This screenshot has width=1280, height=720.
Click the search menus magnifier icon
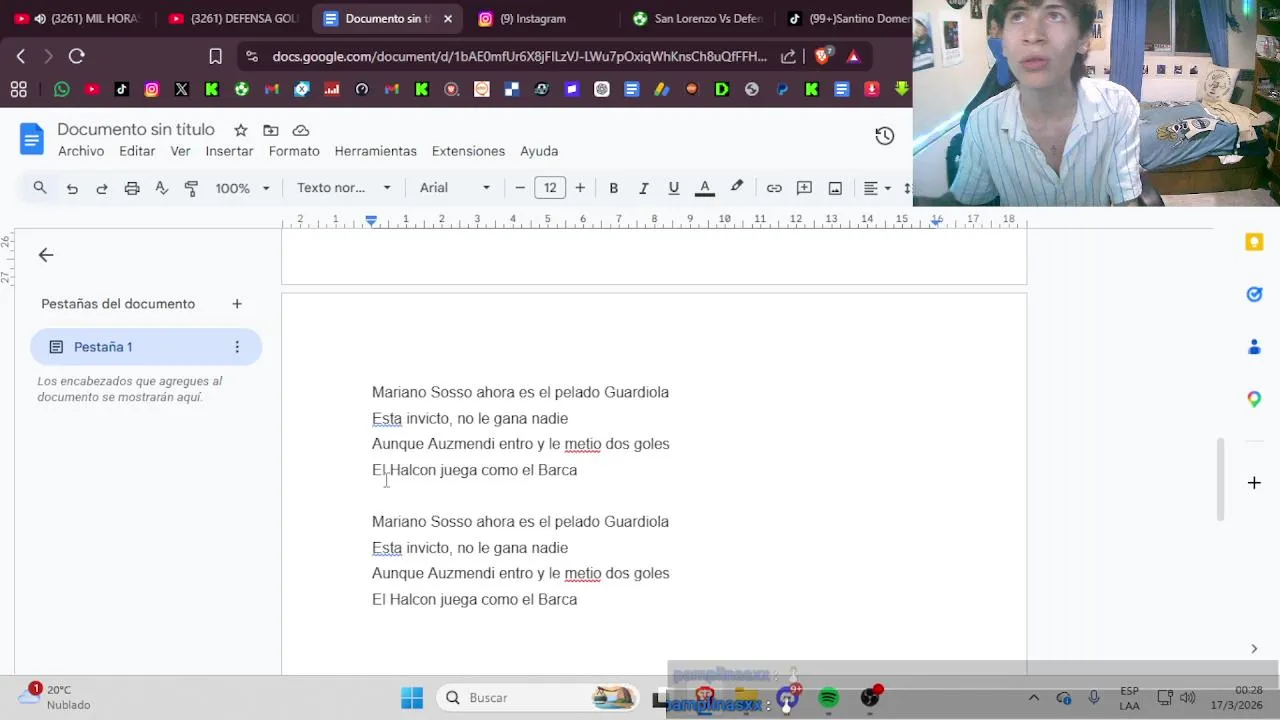click(x=40, y=188)
